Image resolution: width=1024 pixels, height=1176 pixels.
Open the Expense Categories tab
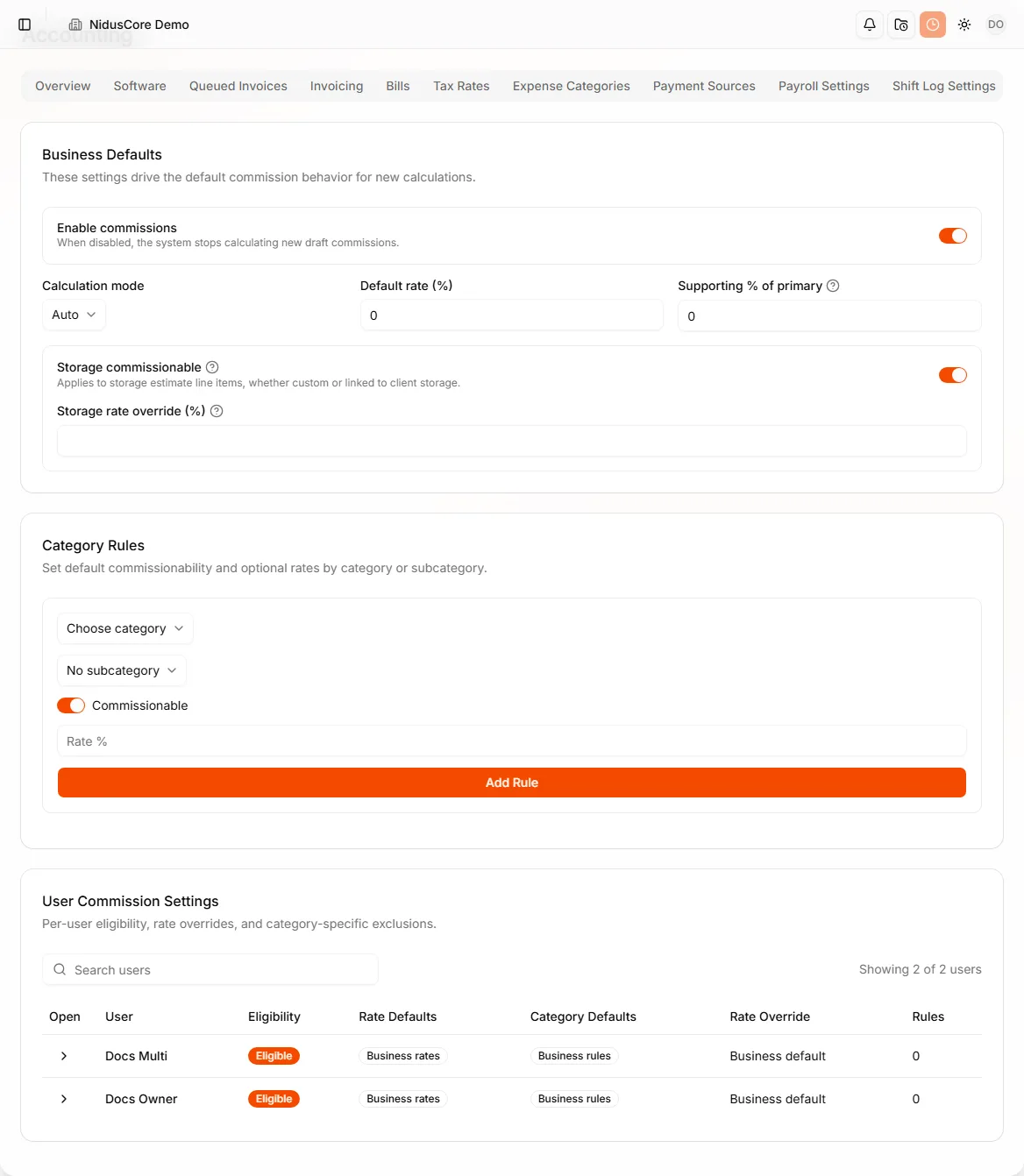tap(572, 86)
